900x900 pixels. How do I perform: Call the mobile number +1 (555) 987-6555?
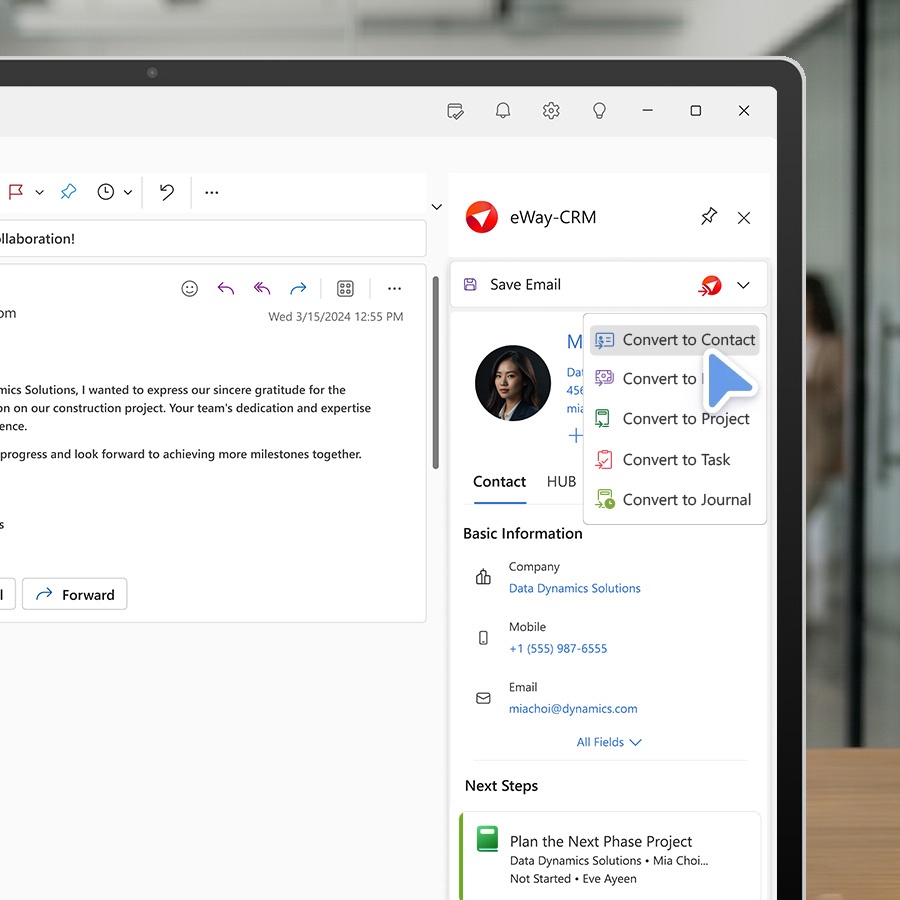coord(558,649)
